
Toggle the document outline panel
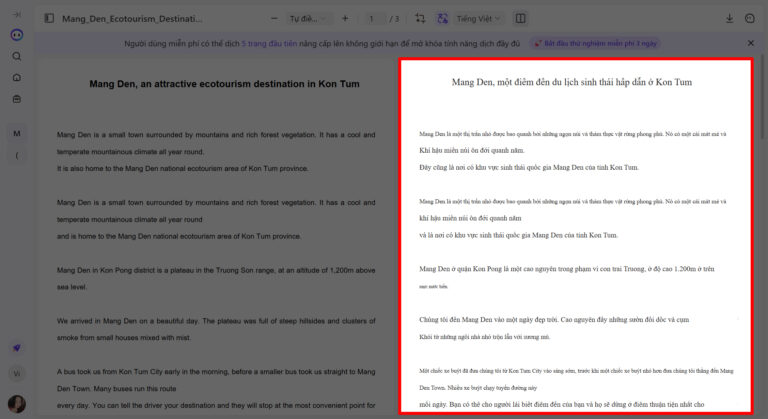49,18
